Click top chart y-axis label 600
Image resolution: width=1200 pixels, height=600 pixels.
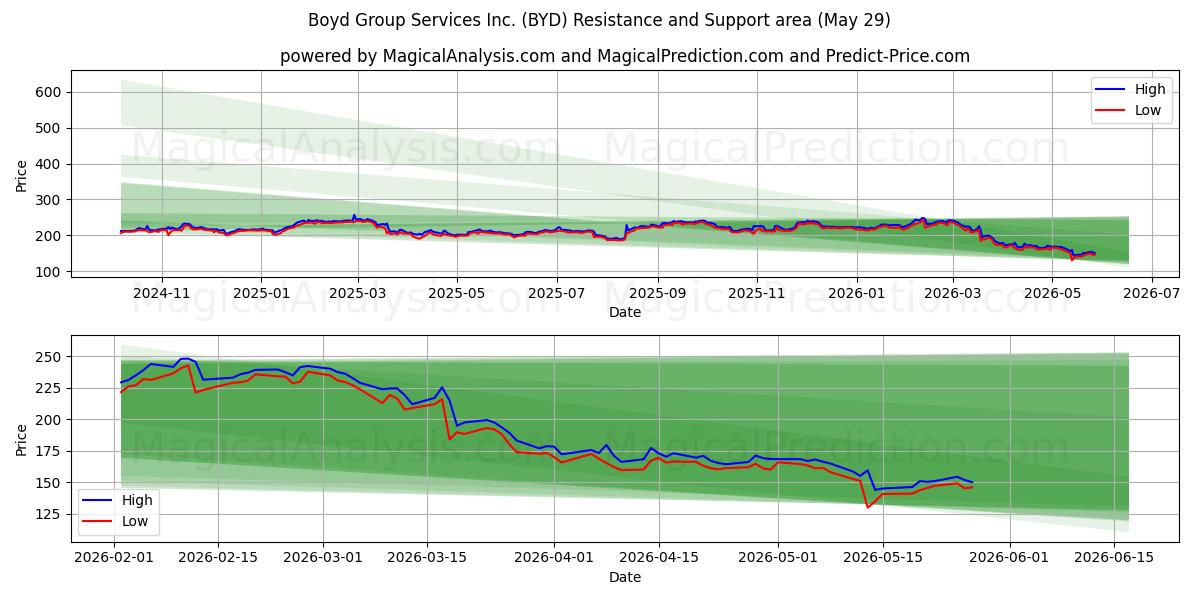pyautogui.click(x=50, y=92)
